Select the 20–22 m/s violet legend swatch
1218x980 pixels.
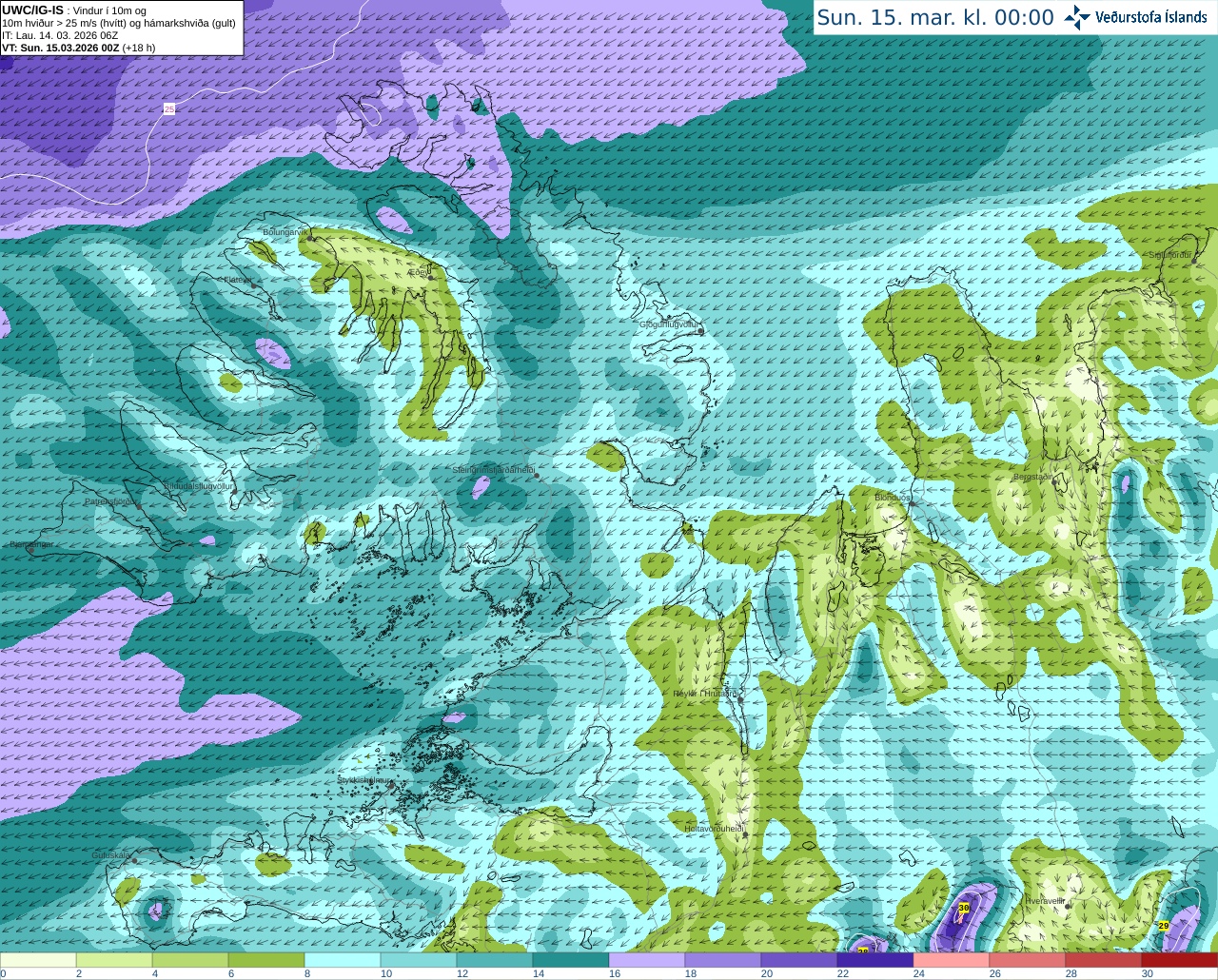tap(799, 960)
